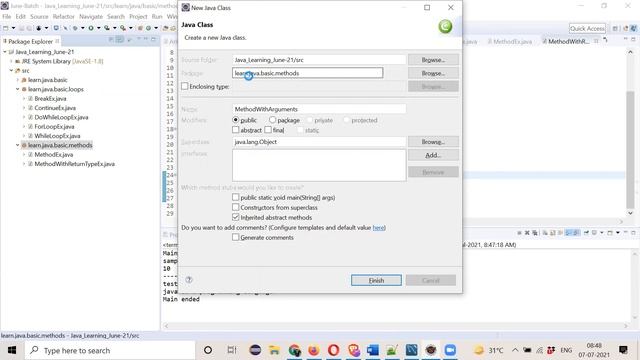Click the Windows Start button

tap(12, 350)
